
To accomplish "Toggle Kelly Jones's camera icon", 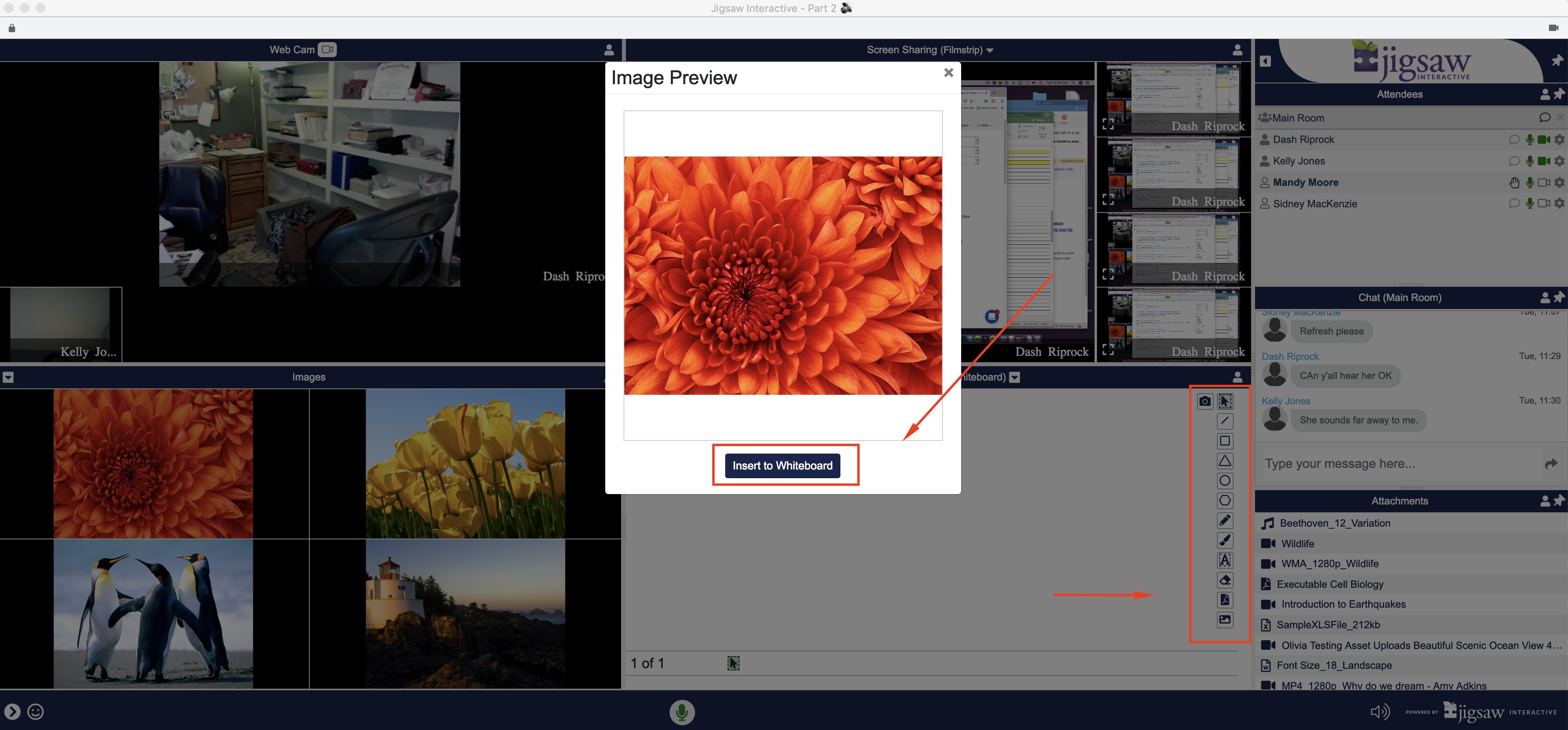I will [1544, 161].
